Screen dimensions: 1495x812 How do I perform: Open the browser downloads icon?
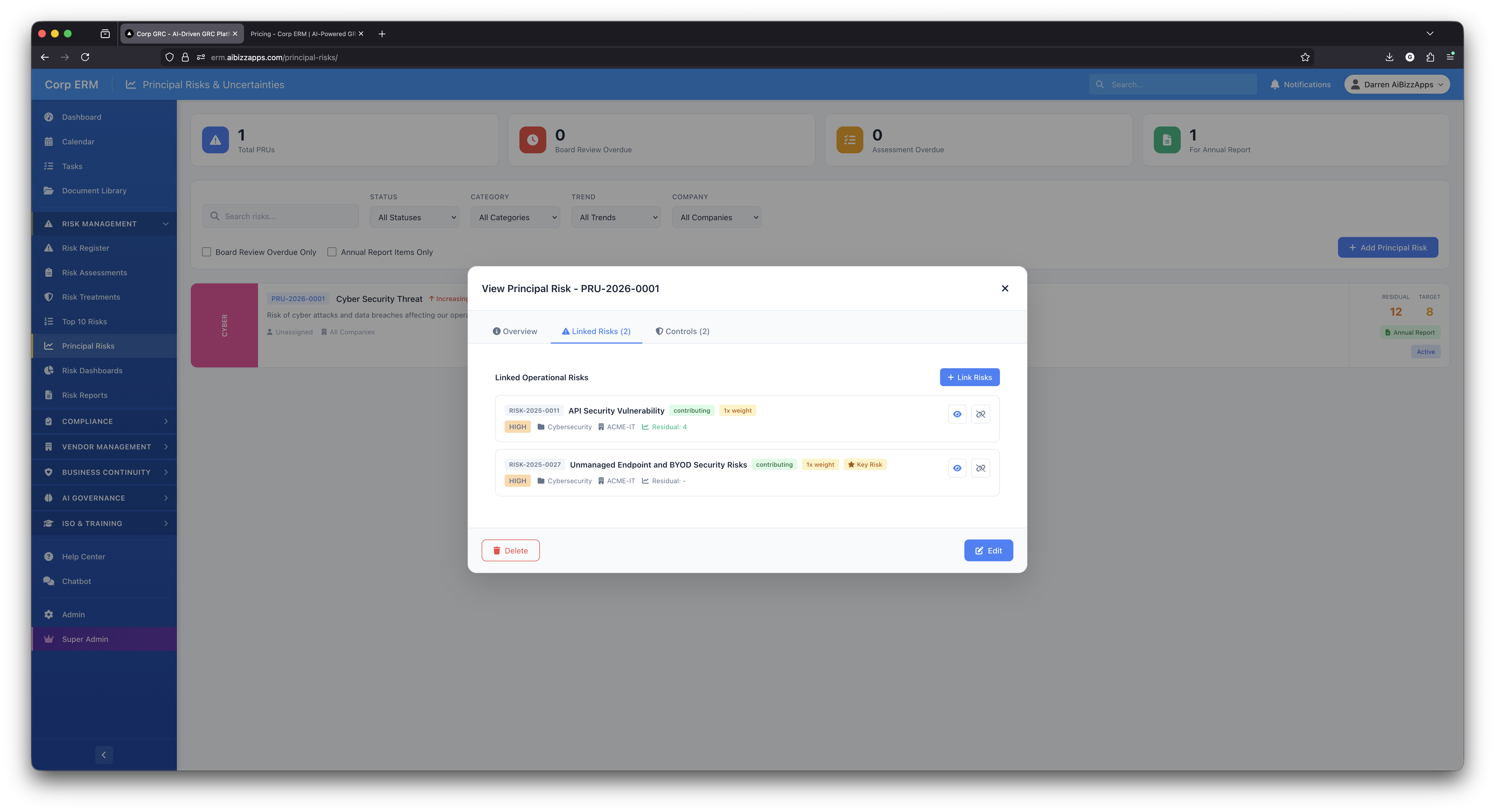[x=1389, y=57]
